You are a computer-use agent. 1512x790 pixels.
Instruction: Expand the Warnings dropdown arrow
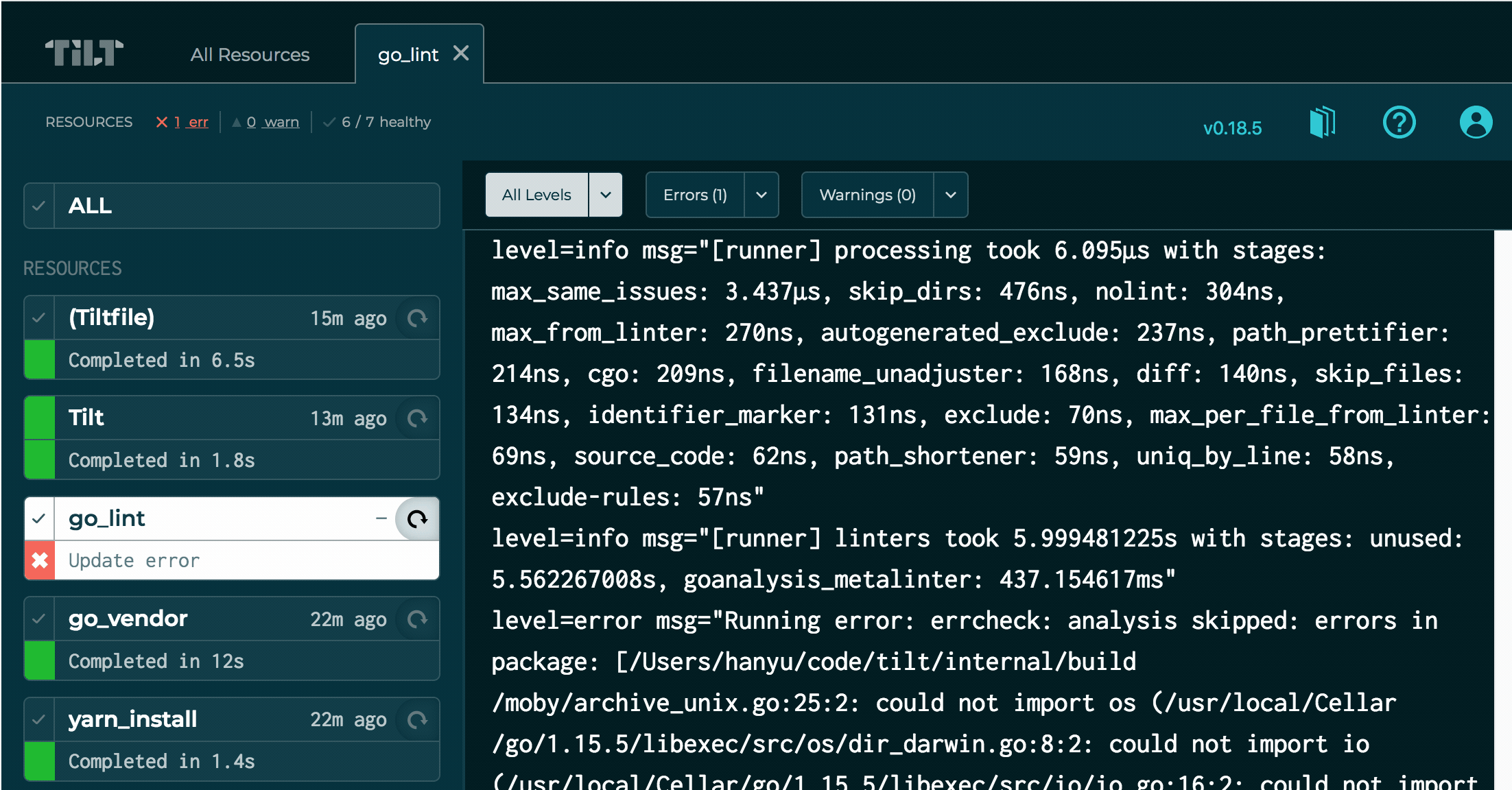point(951,195)
